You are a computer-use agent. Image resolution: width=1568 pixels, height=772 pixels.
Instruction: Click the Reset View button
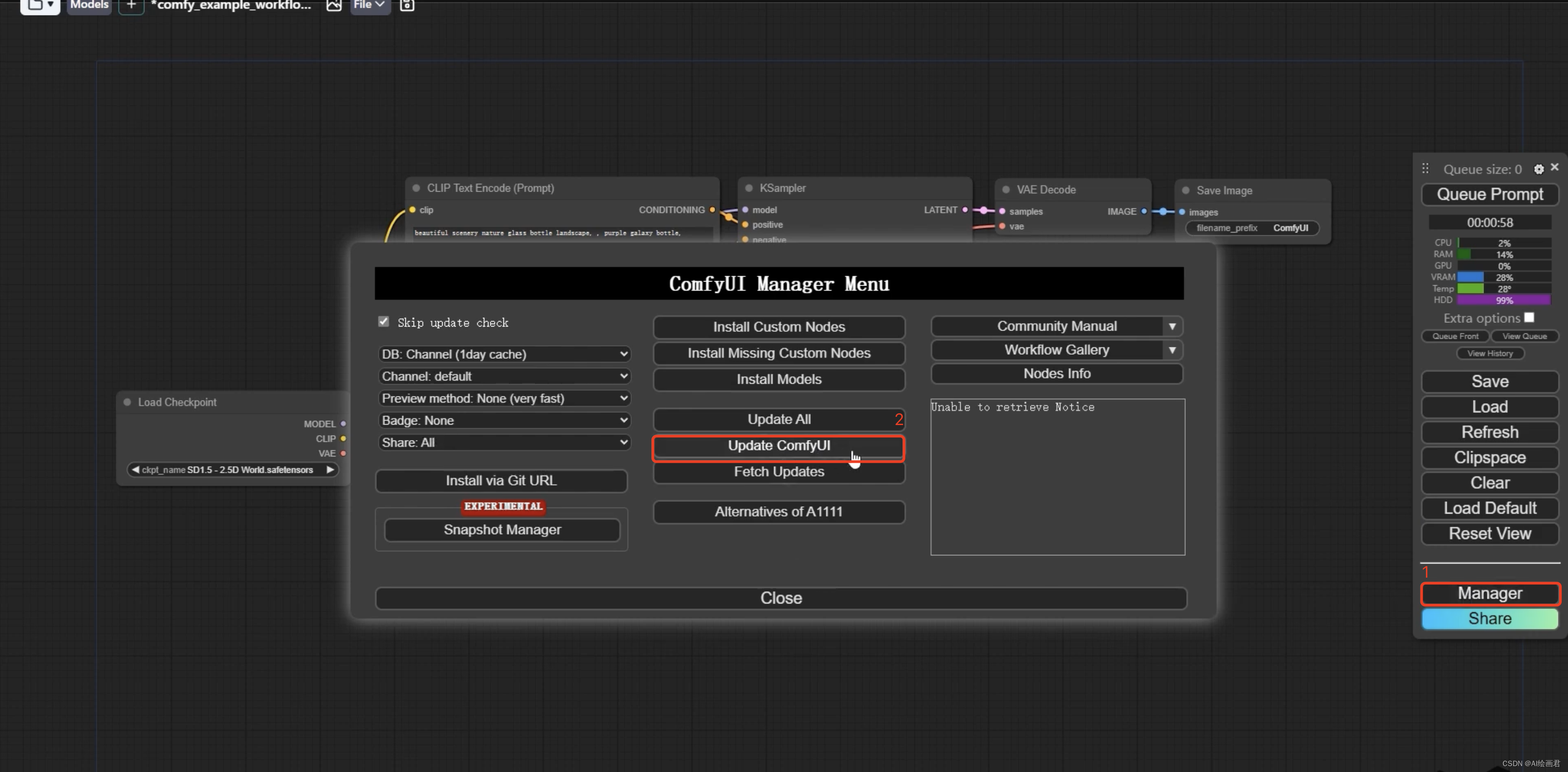1489,533
